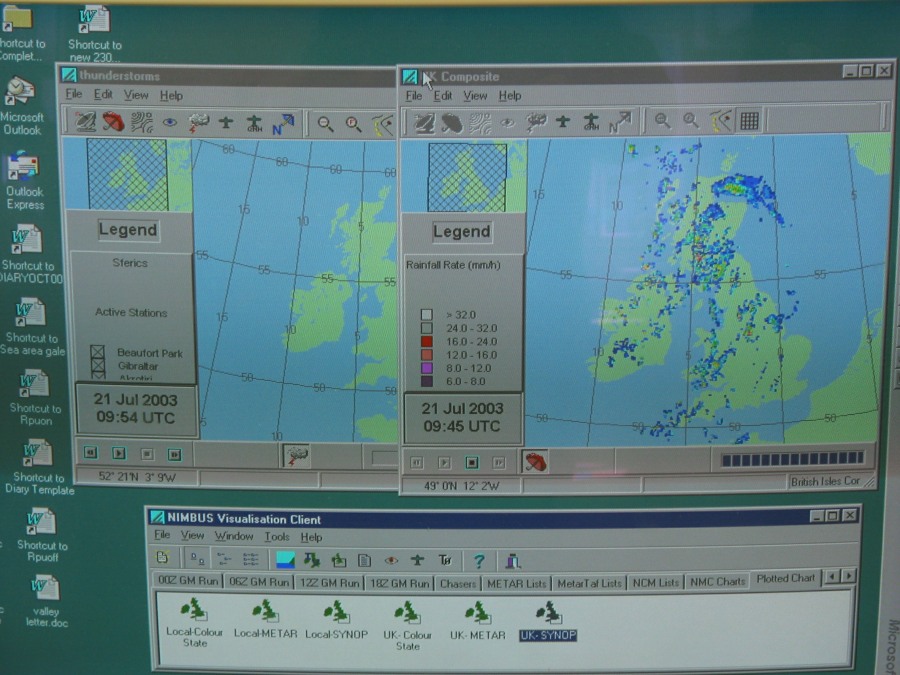Open the UK-METAR chart icon
The width and height of the screenshot is (900, 675).
477,620
